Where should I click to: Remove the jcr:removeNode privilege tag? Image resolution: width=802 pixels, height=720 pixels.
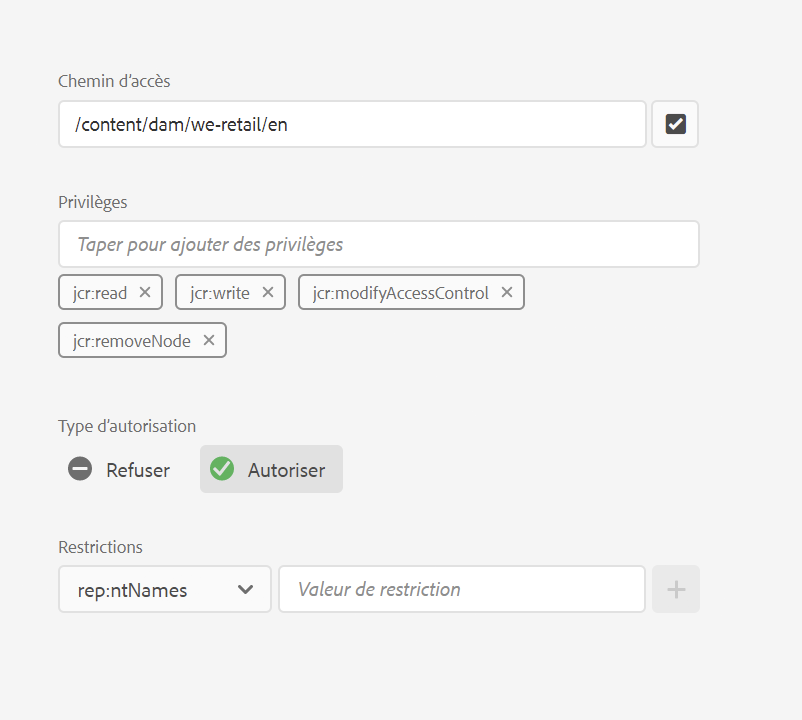point(209,340)
